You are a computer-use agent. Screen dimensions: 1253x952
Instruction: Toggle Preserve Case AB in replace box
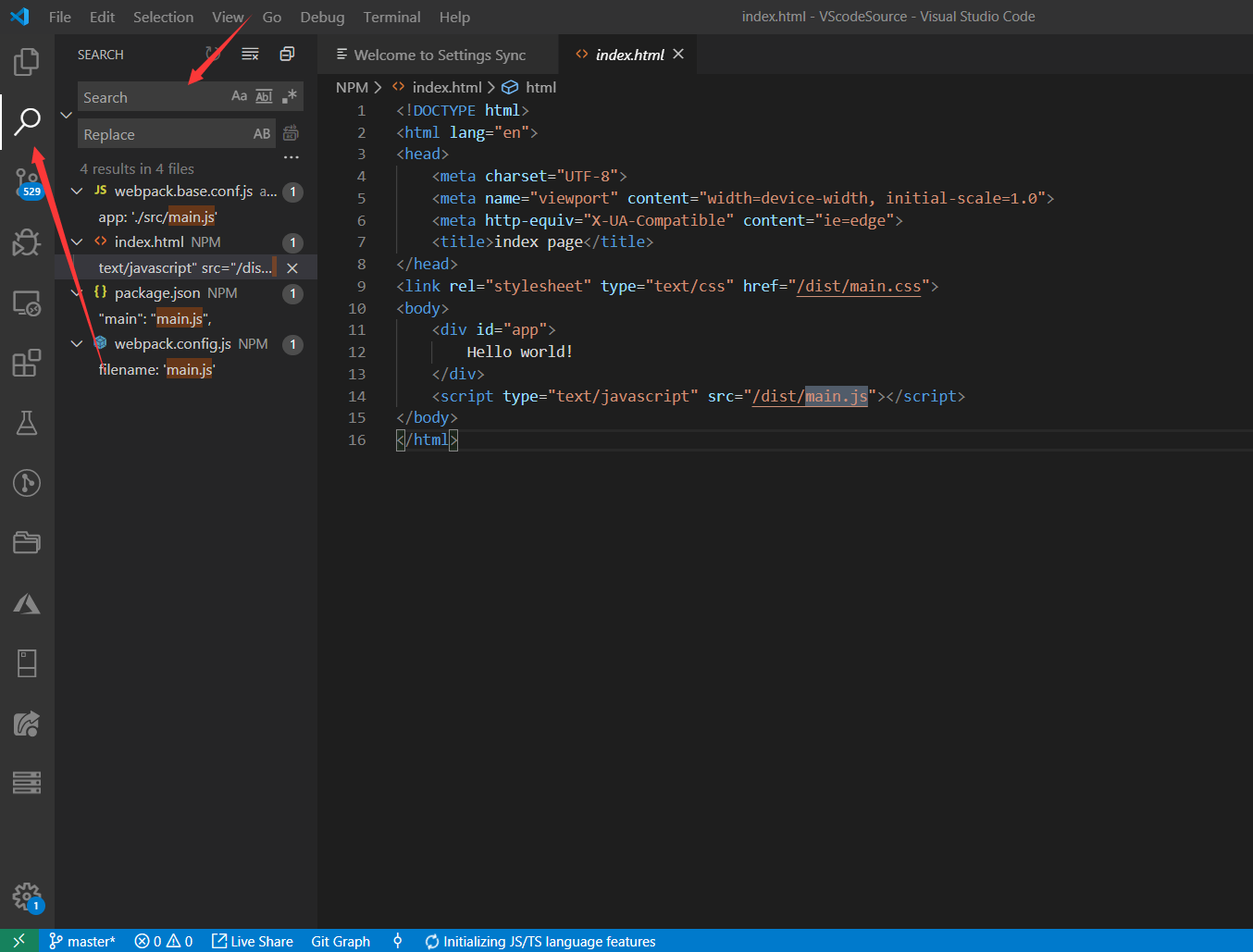coord(262,133)
